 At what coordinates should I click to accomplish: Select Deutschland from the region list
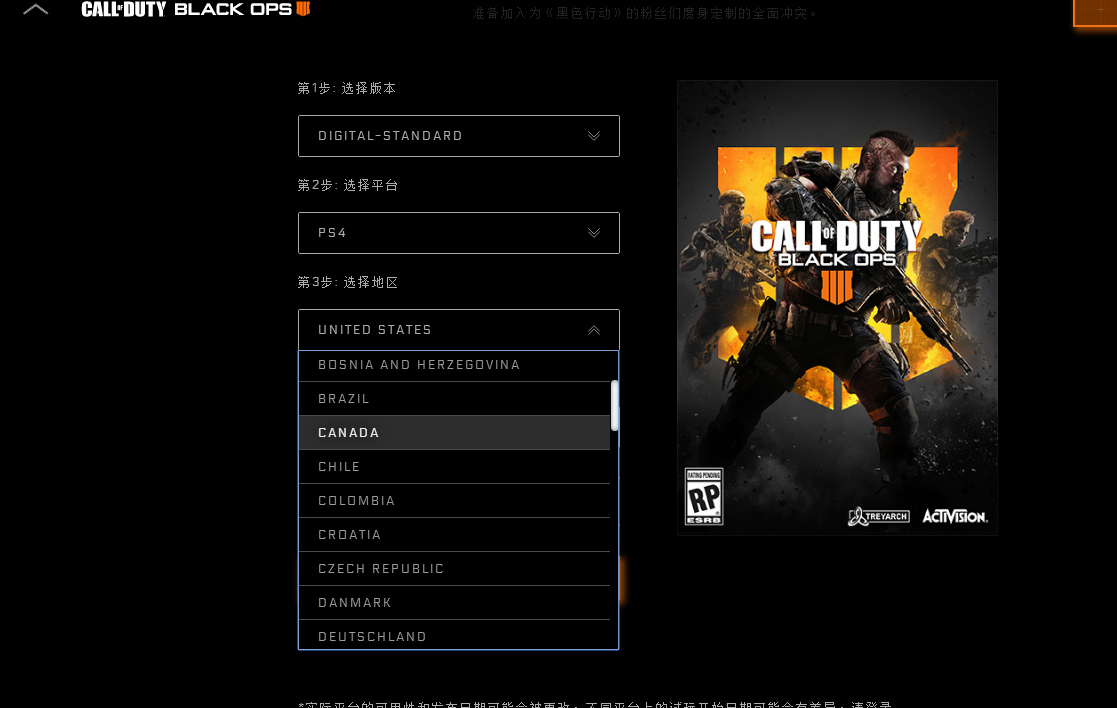click(x=454, y=636)
